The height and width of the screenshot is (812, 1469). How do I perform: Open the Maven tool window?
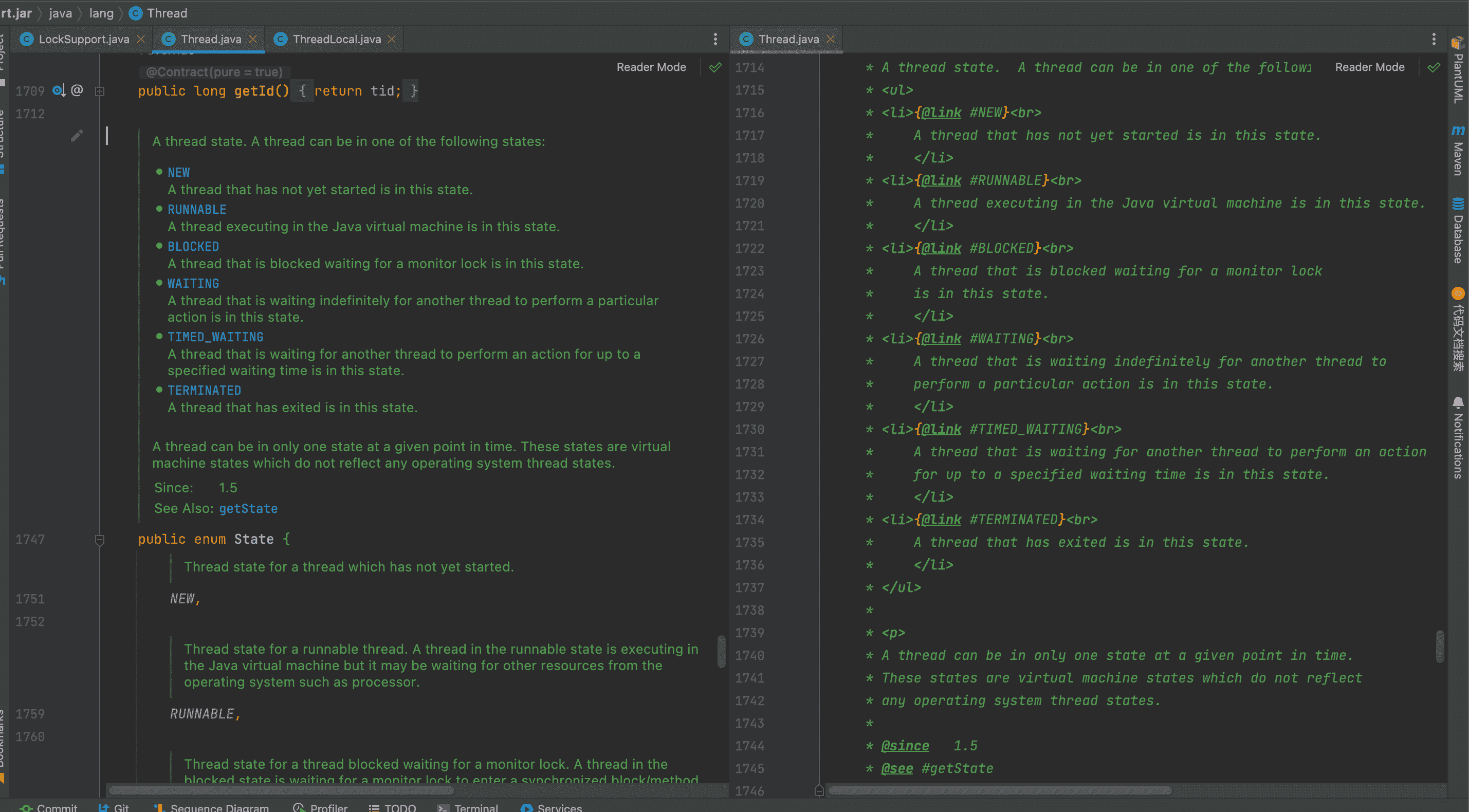1458,151
